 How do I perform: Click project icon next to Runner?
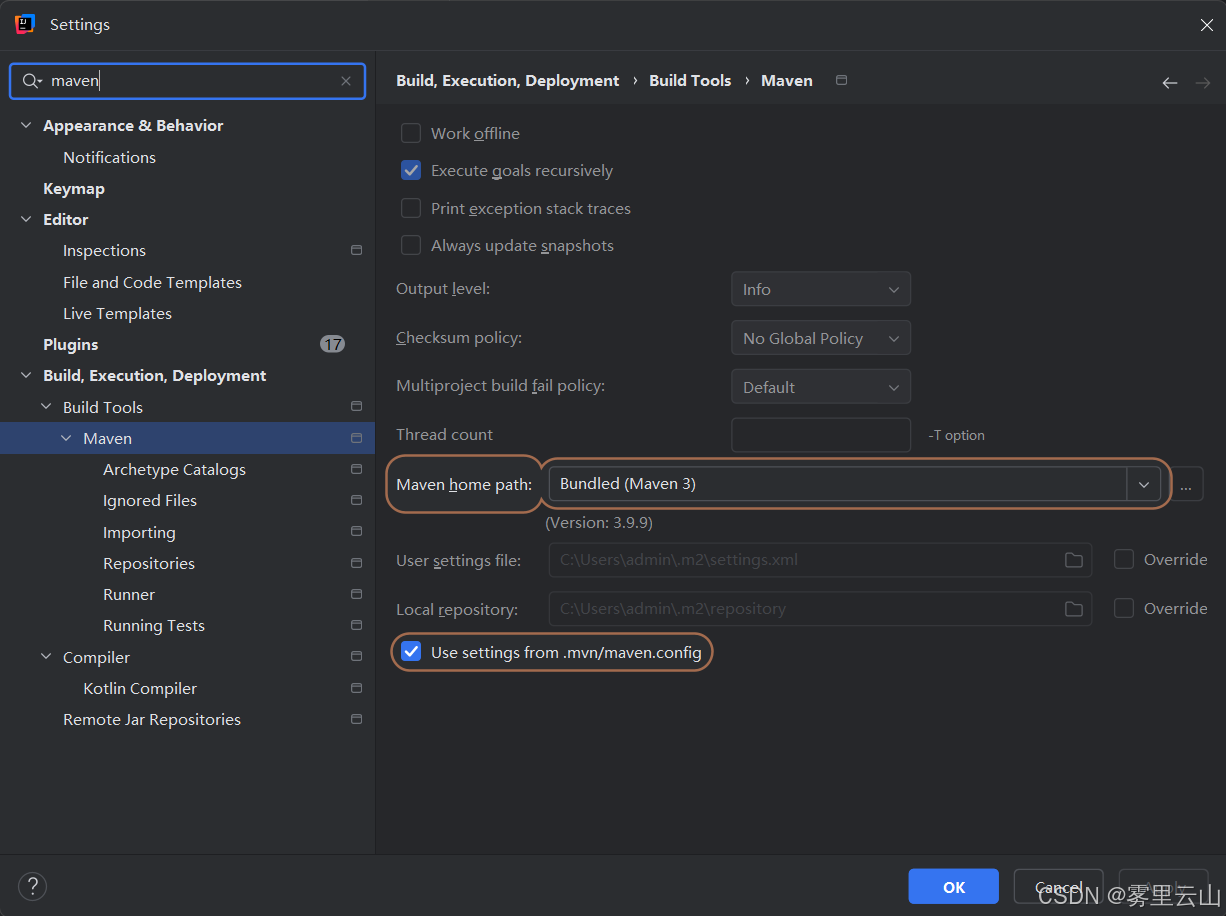(356, 594)
